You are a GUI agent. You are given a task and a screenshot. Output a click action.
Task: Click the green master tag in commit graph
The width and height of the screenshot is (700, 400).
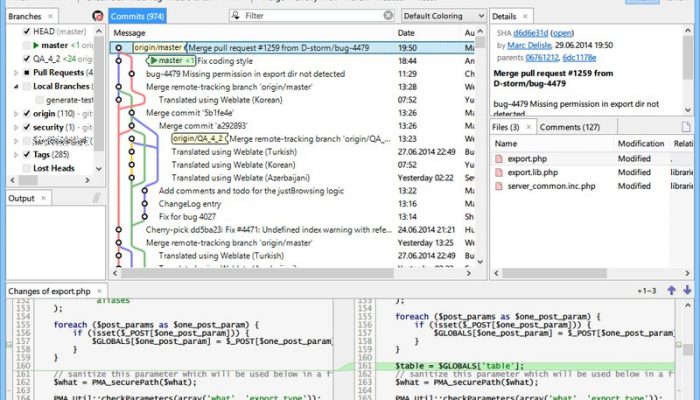tap(172, 61)
